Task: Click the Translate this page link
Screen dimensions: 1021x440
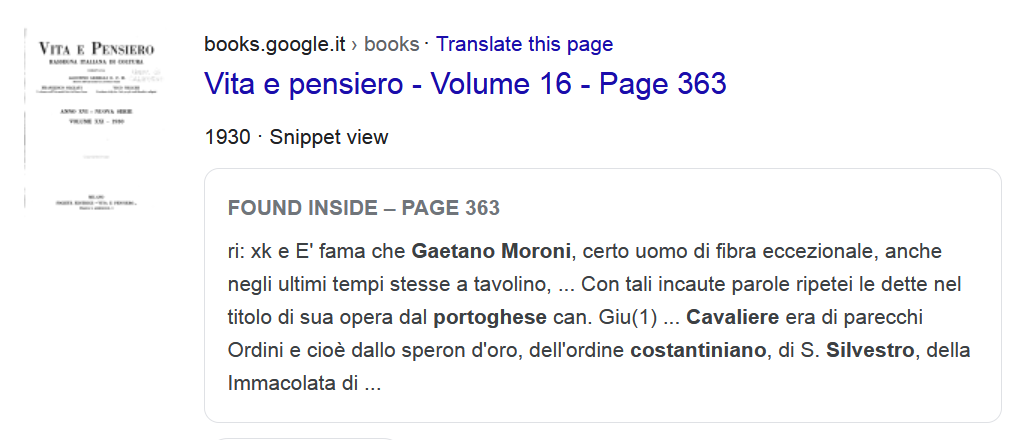Action: click(x=524, y=44)
